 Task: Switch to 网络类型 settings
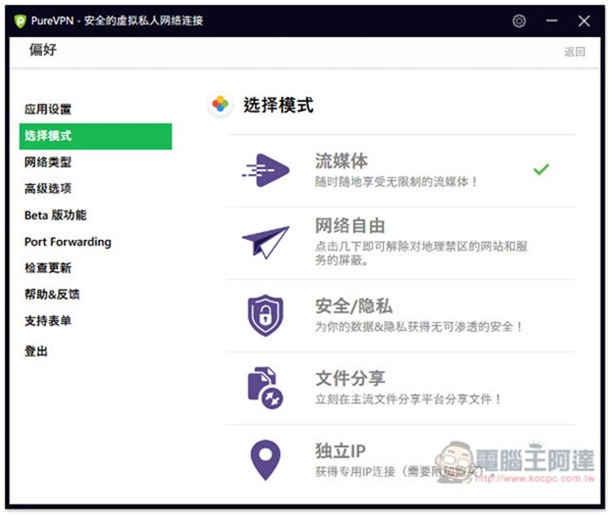[x=48, y=162]
